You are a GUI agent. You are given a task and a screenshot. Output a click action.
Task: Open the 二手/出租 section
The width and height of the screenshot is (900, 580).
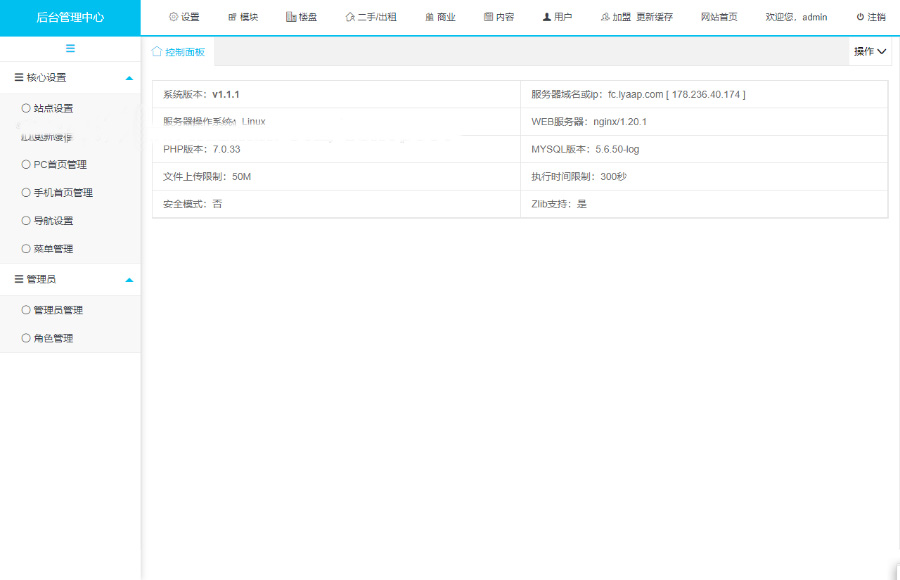(371, 17)
